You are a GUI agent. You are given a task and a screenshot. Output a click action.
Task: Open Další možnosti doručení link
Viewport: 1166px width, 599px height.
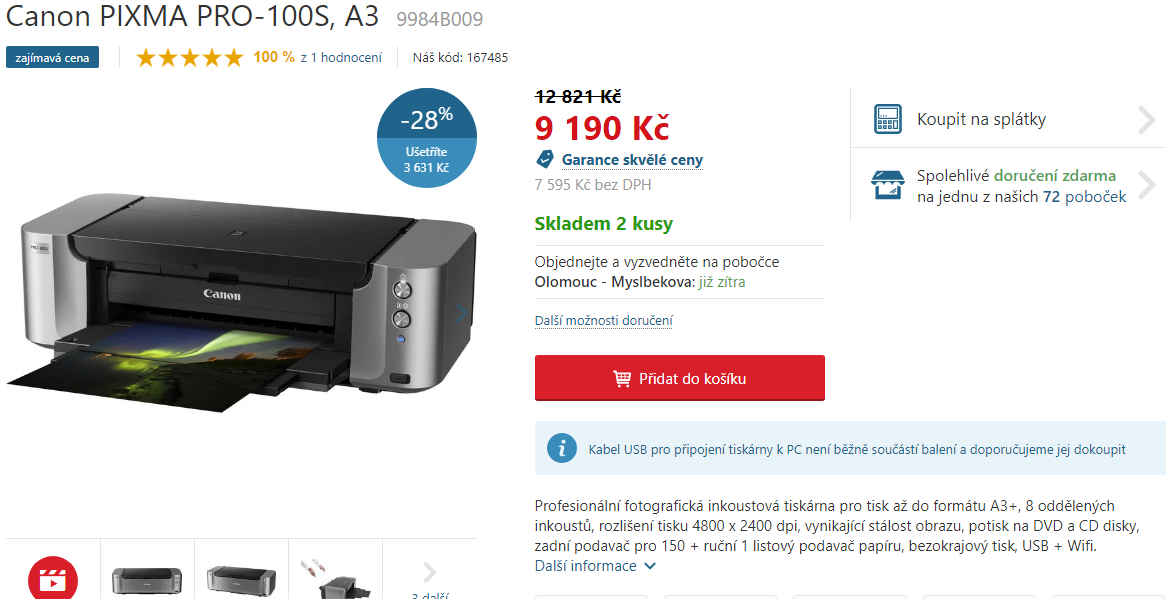click(x=604, y=320)
